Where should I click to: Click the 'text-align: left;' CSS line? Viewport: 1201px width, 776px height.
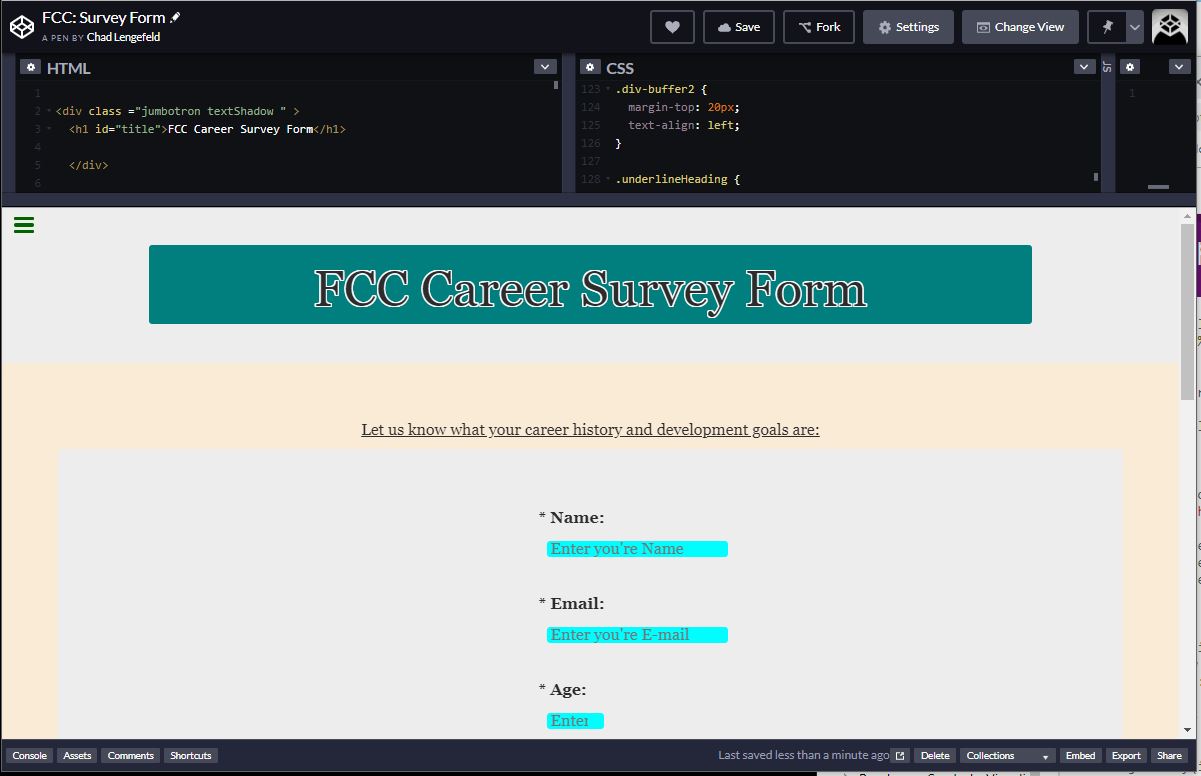pyautogui.click(x=684, y=126)
